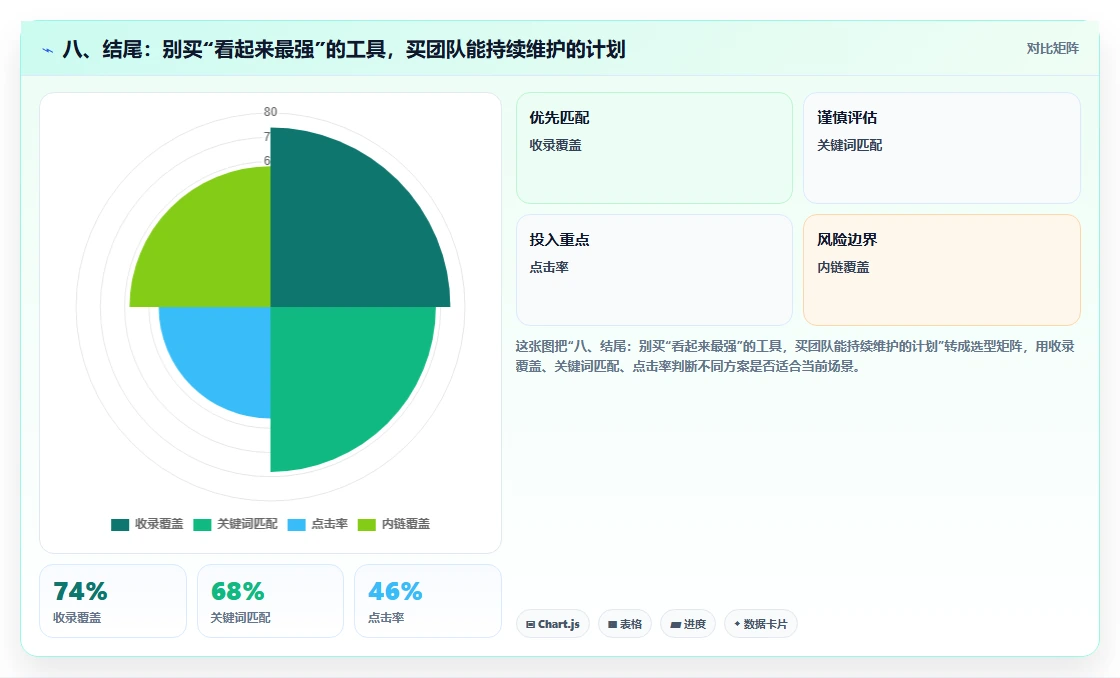
Task: Click the 数据卡片 tag
Action: point(761,624)
